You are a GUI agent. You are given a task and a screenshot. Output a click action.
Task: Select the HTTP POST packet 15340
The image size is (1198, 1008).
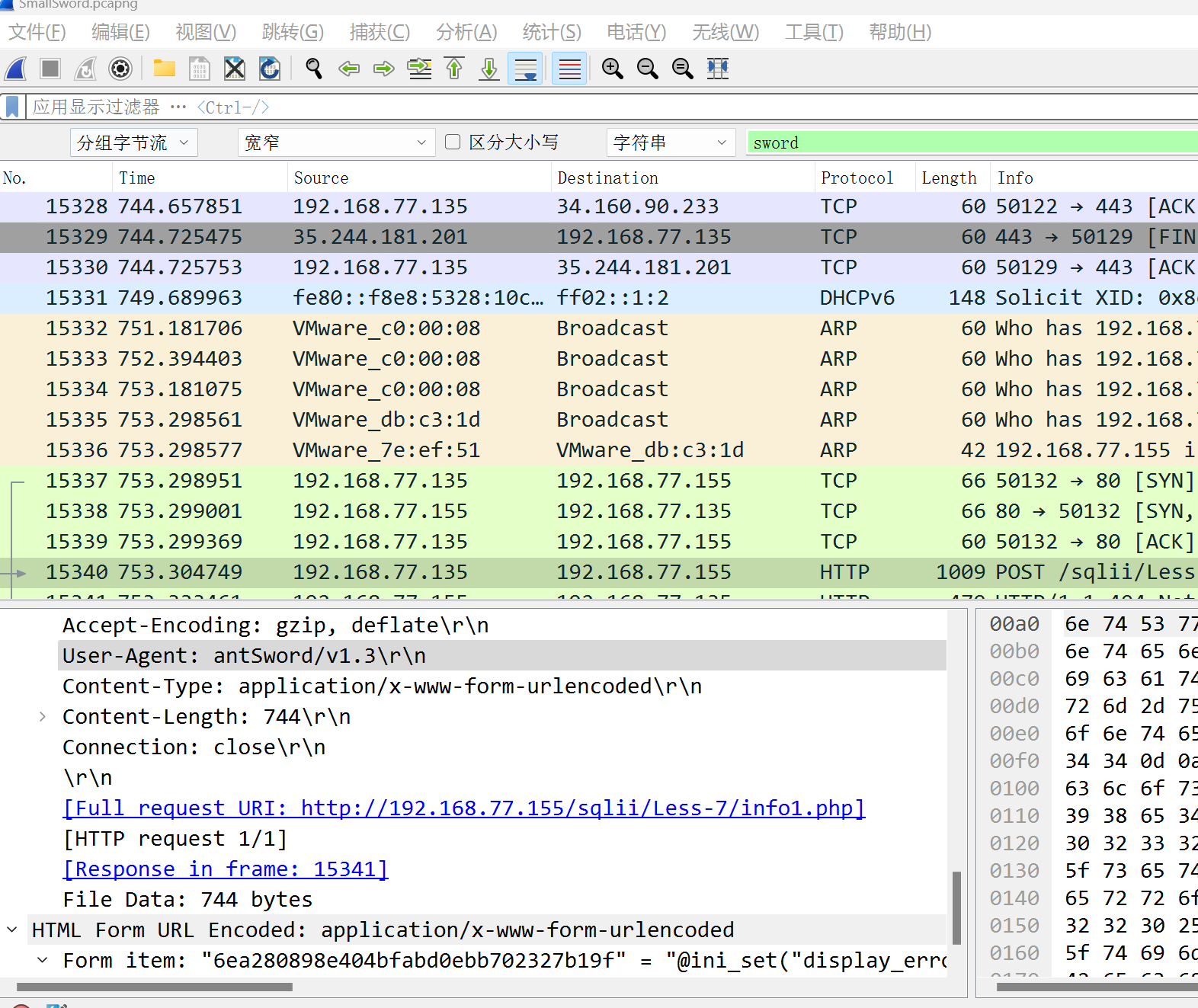[x=599, y=572]
